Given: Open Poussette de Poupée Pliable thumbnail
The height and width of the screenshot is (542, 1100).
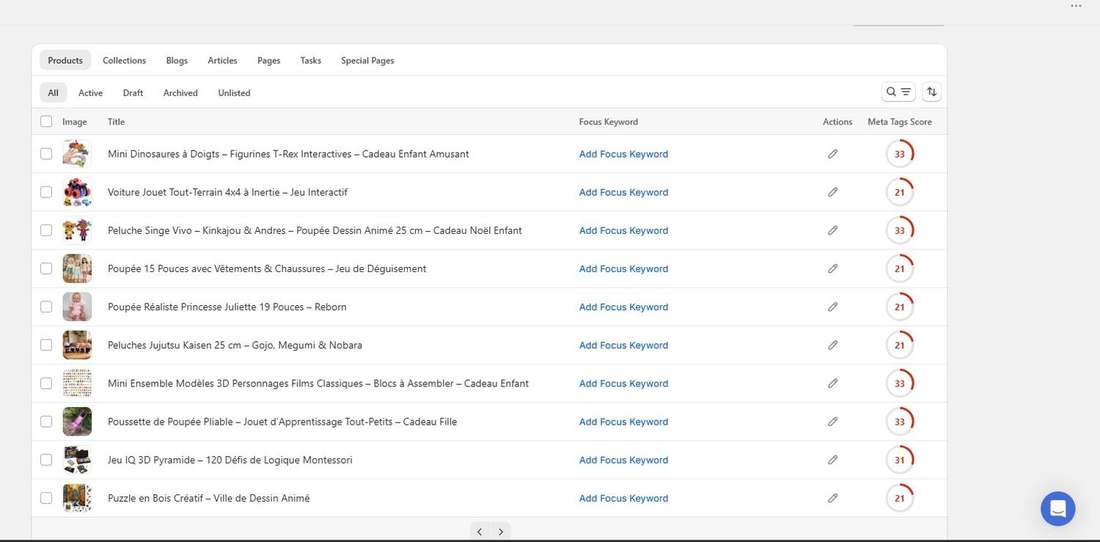Looking at the screenshot, I should 77,421.
